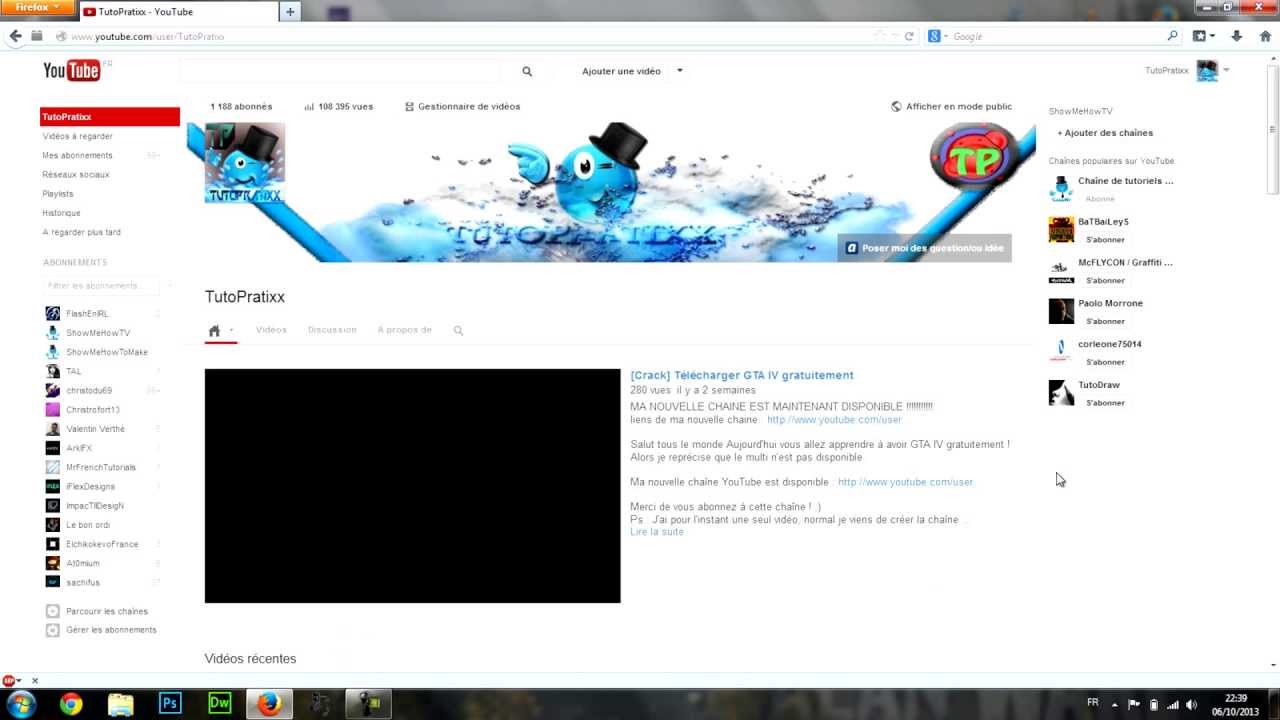
Task: Open Christofort13 subscription channel
Action: click(x=92, y=409)
